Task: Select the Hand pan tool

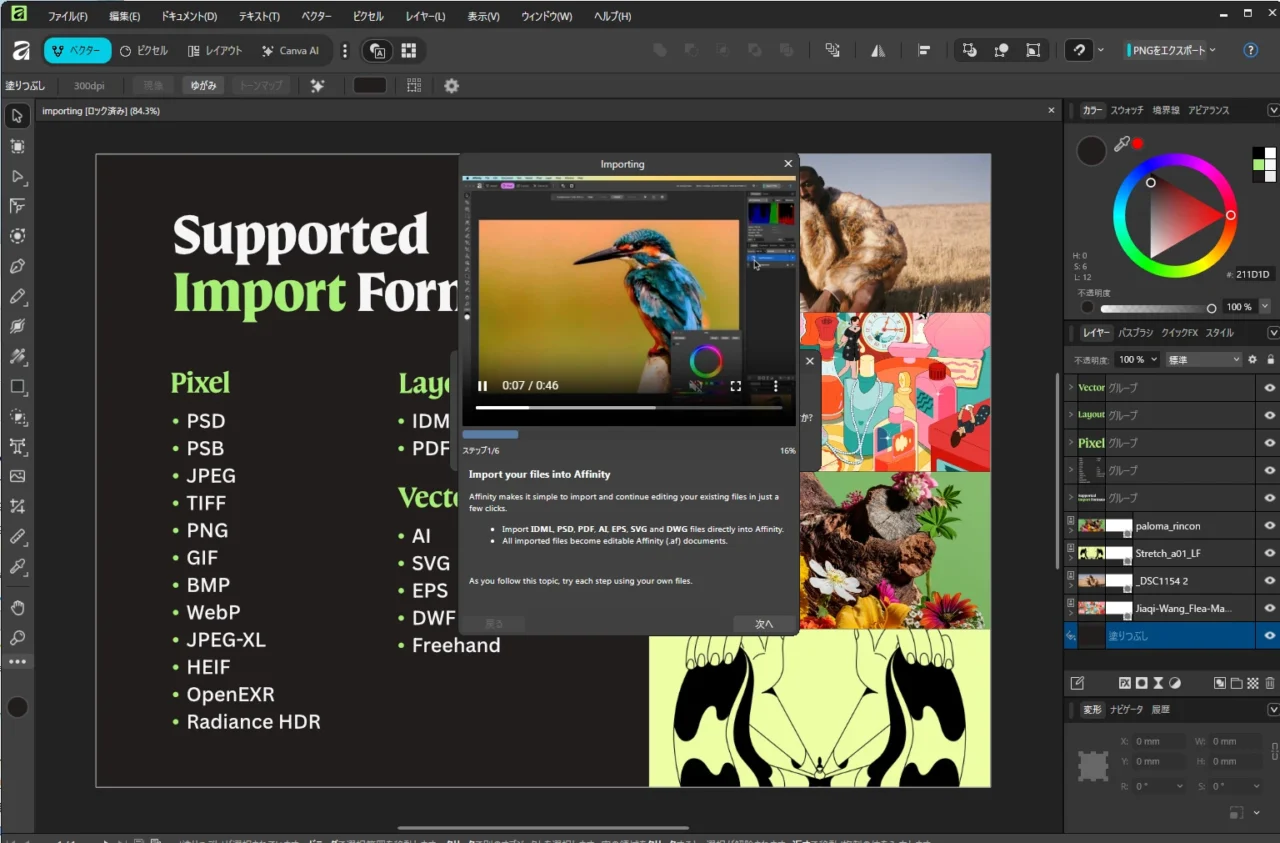Action: tap(17, 608)
